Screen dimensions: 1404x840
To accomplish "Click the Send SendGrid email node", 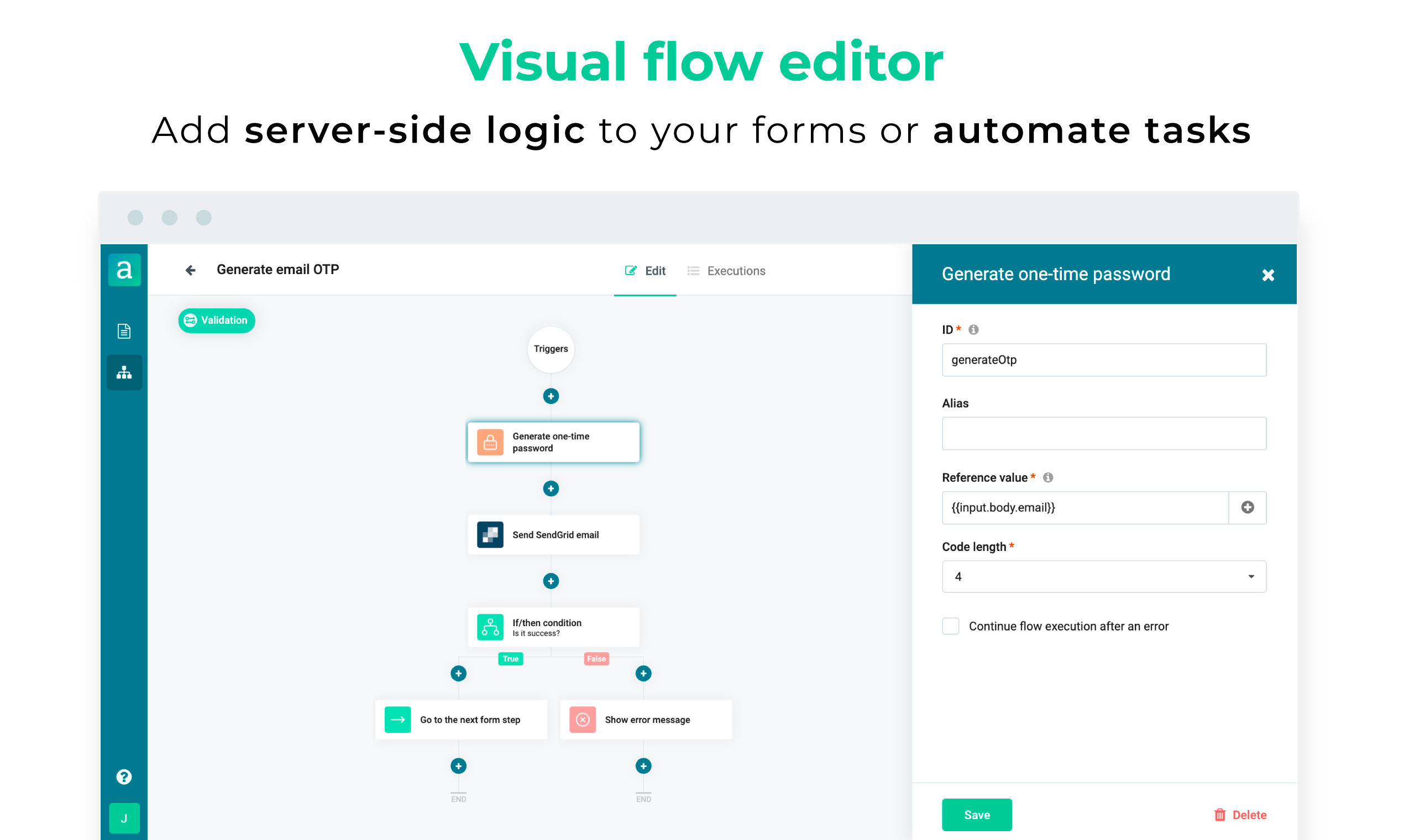I will tap(553, 534).
